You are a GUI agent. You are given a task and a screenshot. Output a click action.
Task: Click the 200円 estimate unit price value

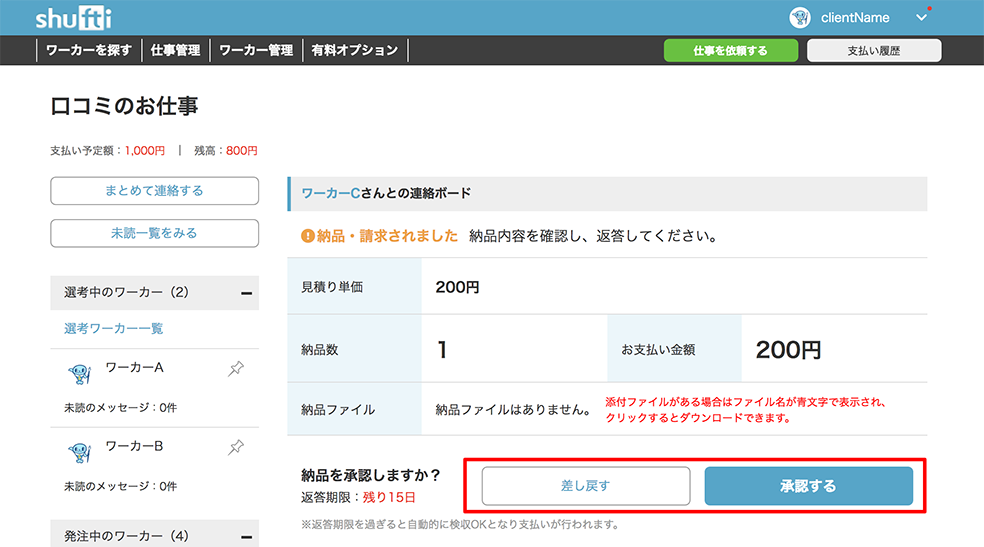point(457,287)
